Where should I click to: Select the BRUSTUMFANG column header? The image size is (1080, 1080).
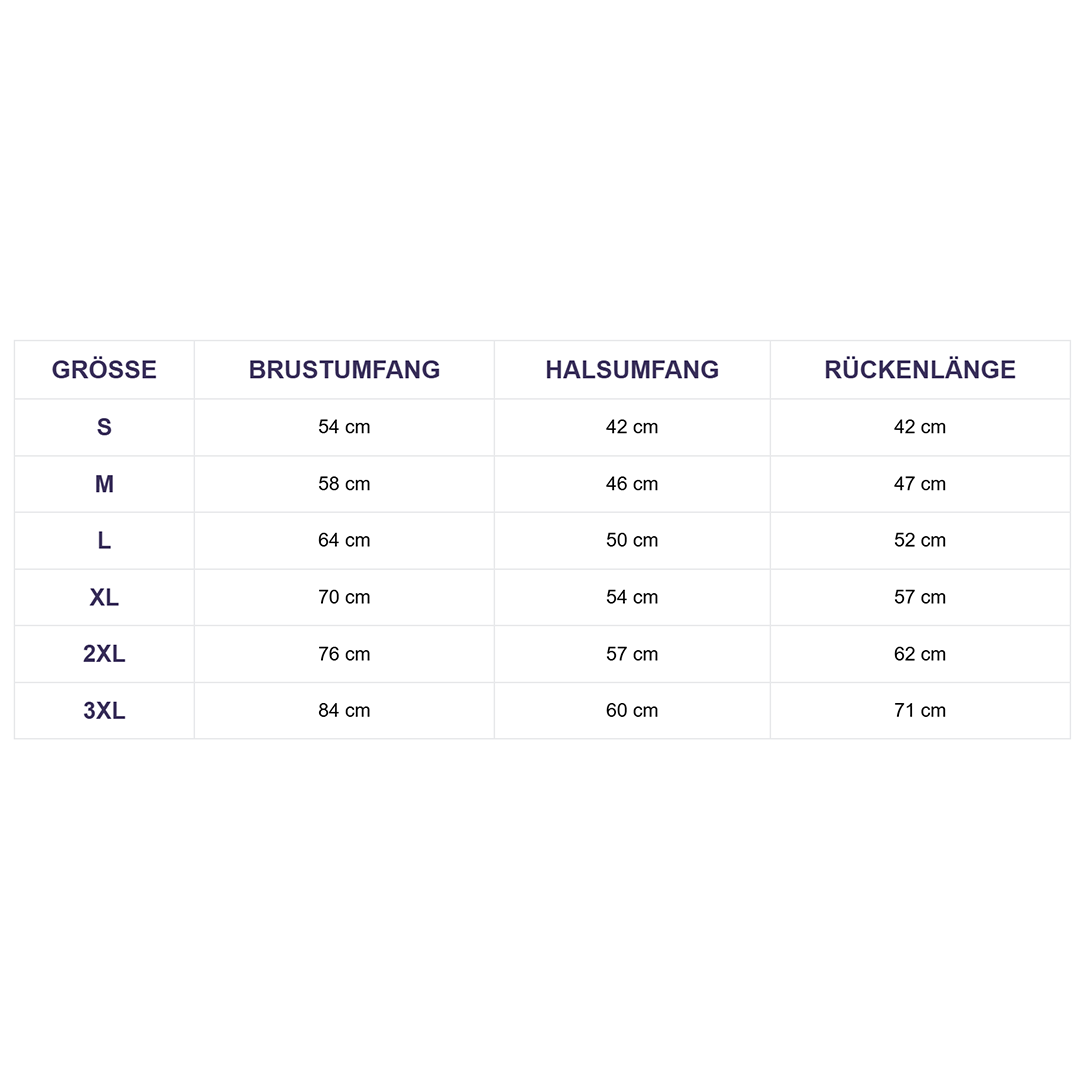coord(344,370)
